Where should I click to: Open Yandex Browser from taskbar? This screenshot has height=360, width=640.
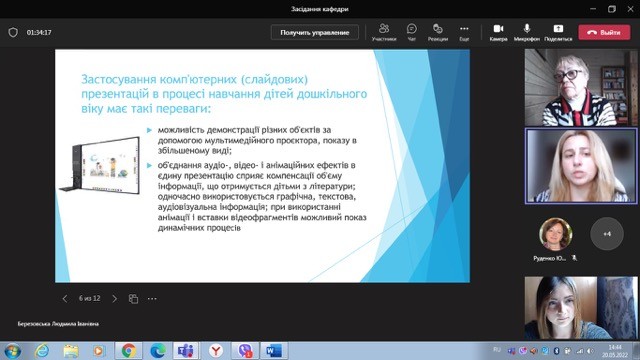[216, 351]
